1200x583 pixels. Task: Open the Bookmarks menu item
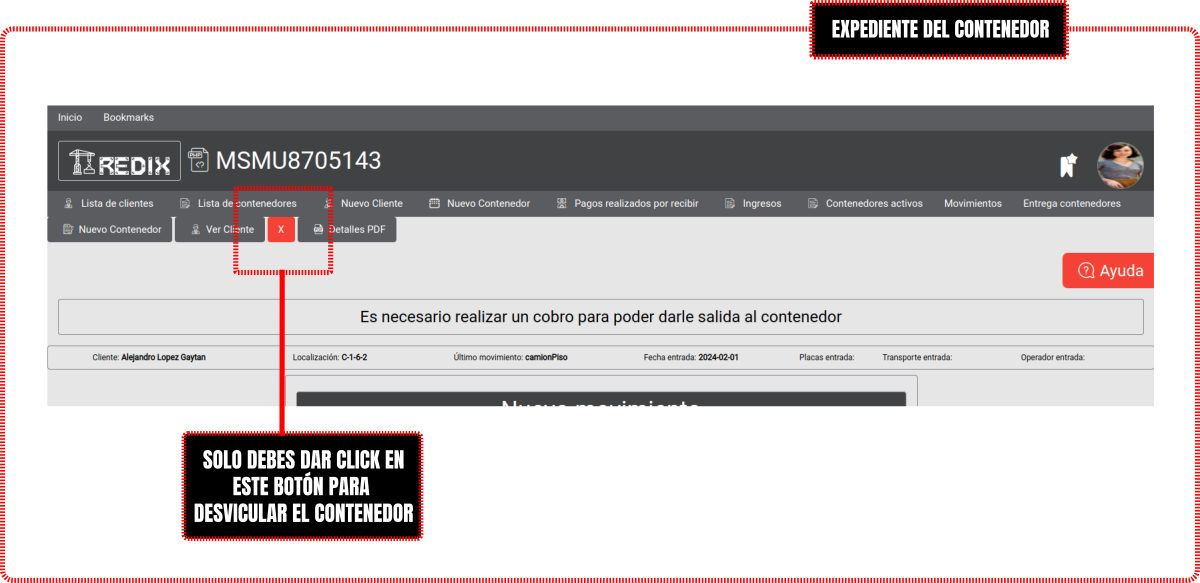[128, 117]
